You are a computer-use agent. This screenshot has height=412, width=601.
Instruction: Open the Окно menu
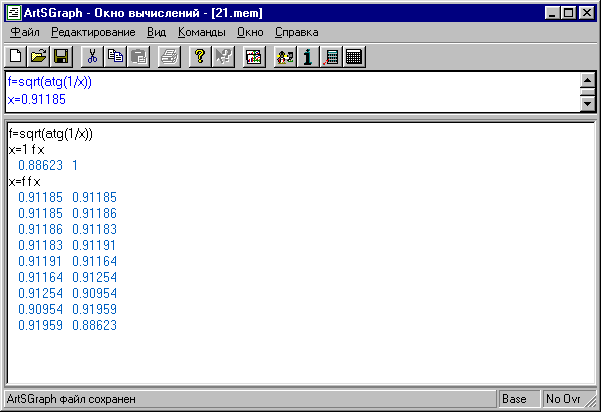click(250, 33)
